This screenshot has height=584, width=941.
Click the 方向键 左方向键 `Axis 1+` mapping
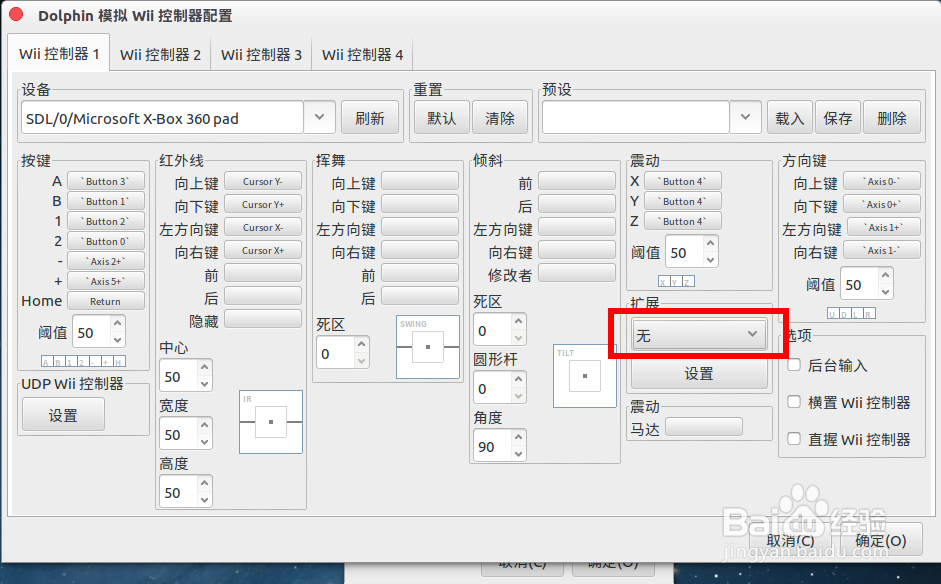point(884,227)
